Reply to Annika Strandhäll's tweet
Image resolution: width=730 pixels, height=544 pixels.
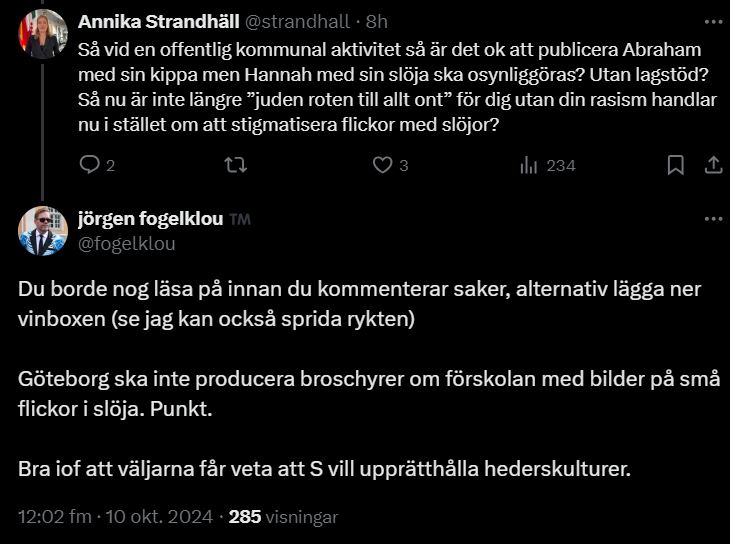[89, 165]
